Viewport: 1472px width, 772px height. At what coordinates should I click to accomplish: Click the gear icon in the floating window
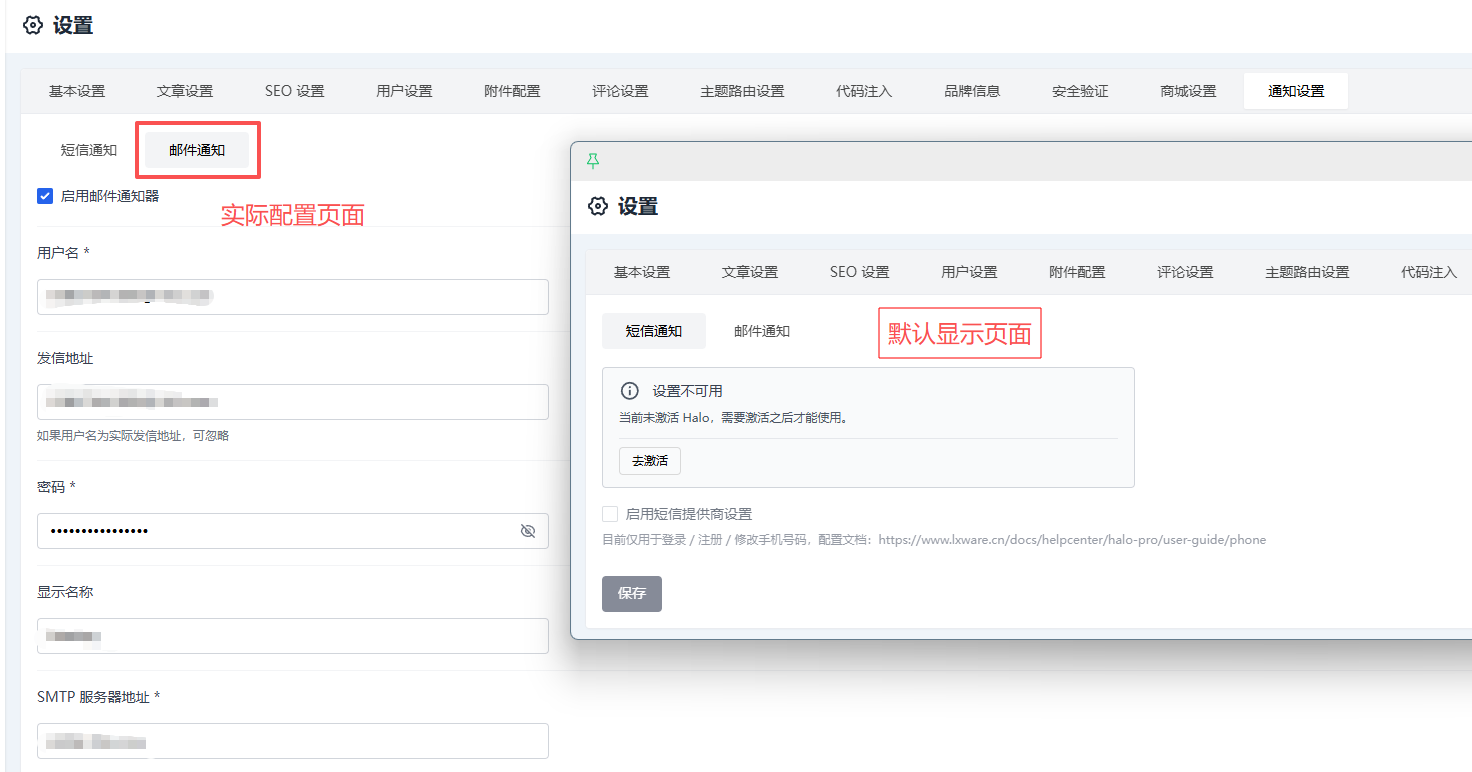pyautogui.click(x=598, y=207)
